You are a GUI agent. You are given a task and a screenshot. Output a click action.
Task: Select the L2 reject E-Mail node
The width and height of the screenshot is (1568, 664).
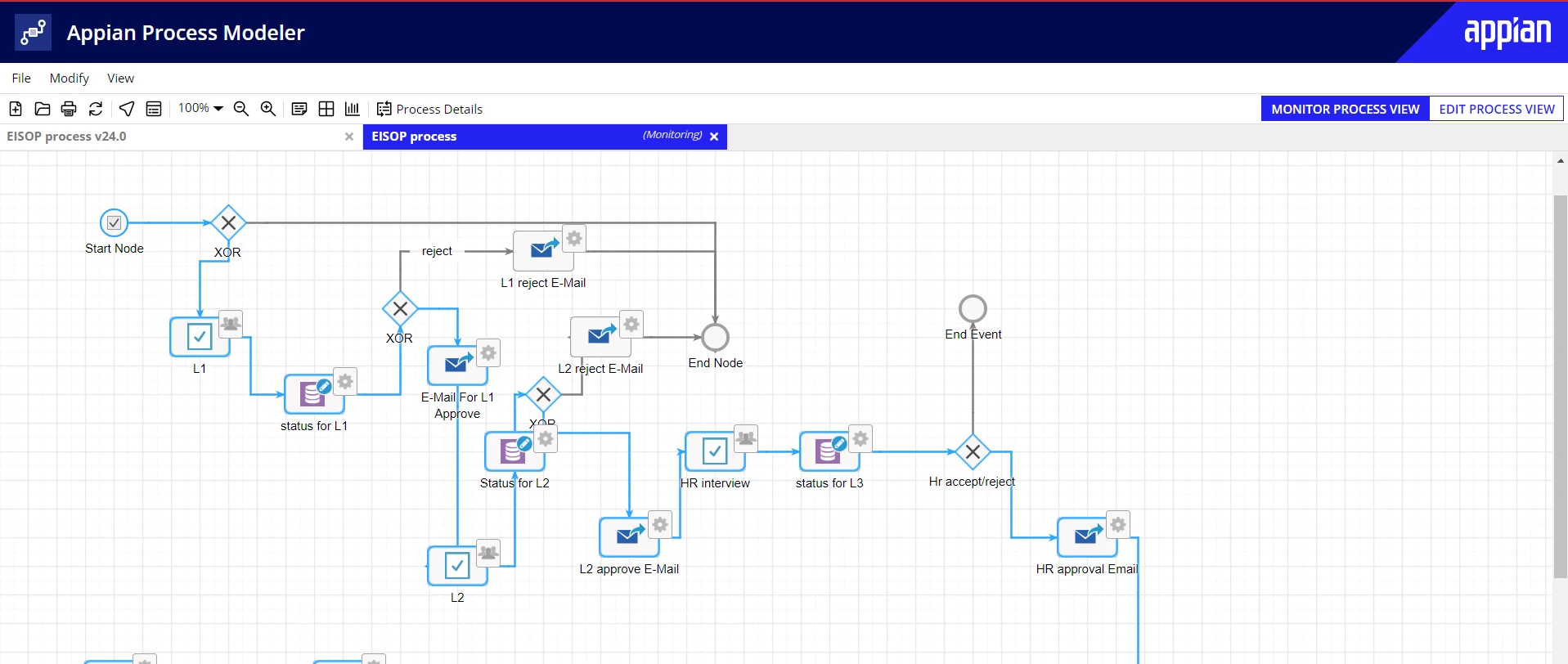[x=600, y=337]
